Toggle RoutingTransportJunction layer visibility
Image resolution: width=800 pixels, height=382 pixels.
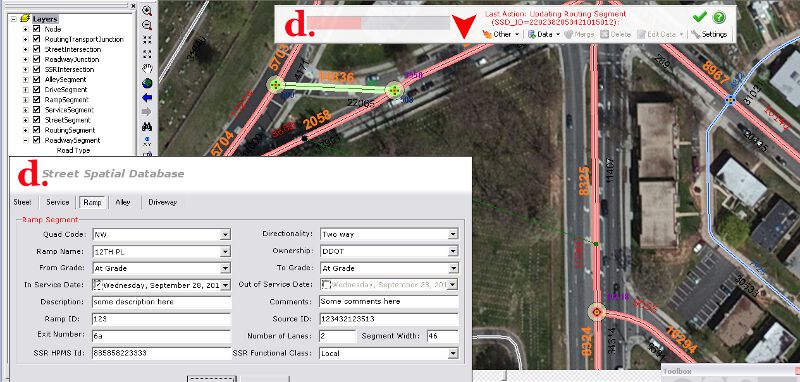(x=36, y=39)
